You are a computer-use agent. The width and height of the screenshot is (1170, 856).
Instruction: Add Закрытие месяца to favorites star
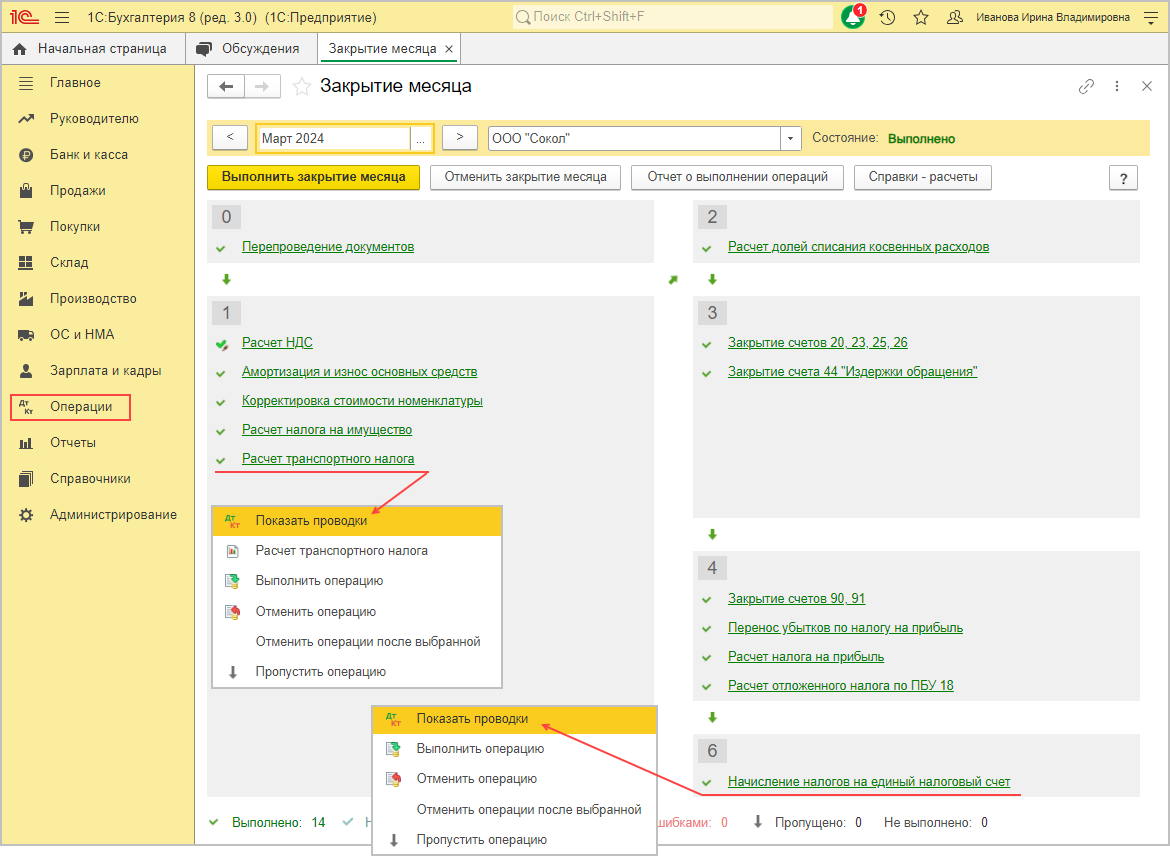301,87
